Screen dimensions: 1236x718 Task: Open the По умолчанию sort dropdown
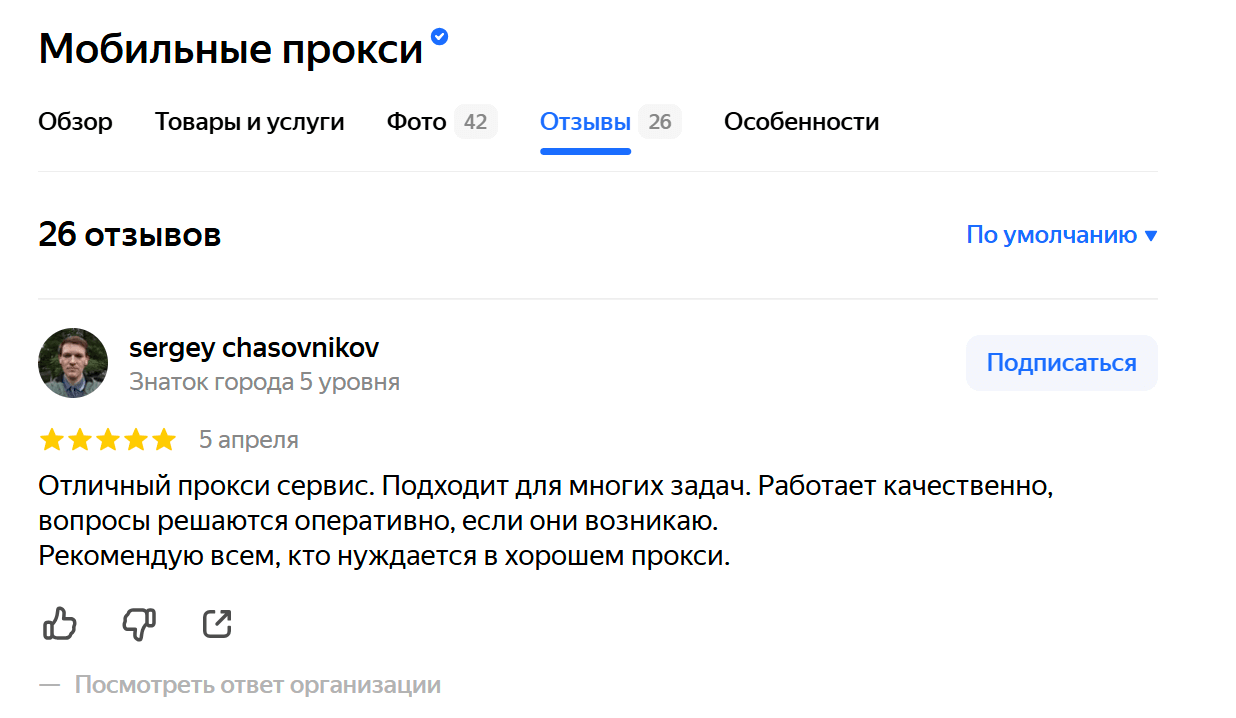pos(1061,235)
